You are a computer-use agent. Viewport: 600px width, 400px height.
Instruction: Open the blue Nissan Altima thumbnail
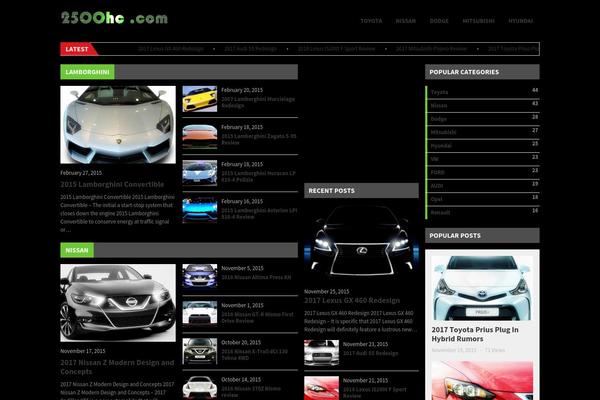tap(199, 276)
